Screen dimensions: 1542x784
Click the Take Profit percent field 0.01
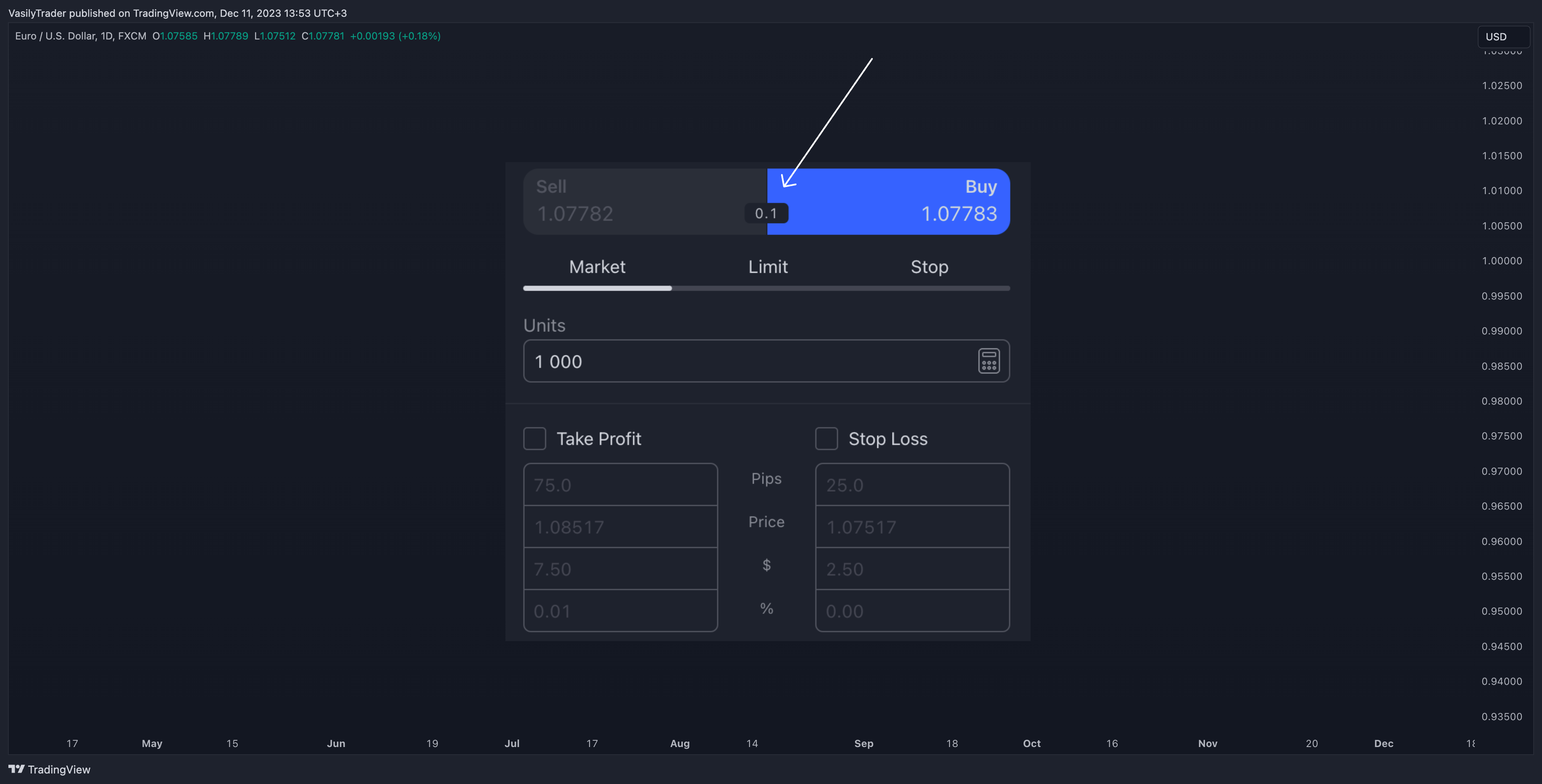[x=621, y=610]
